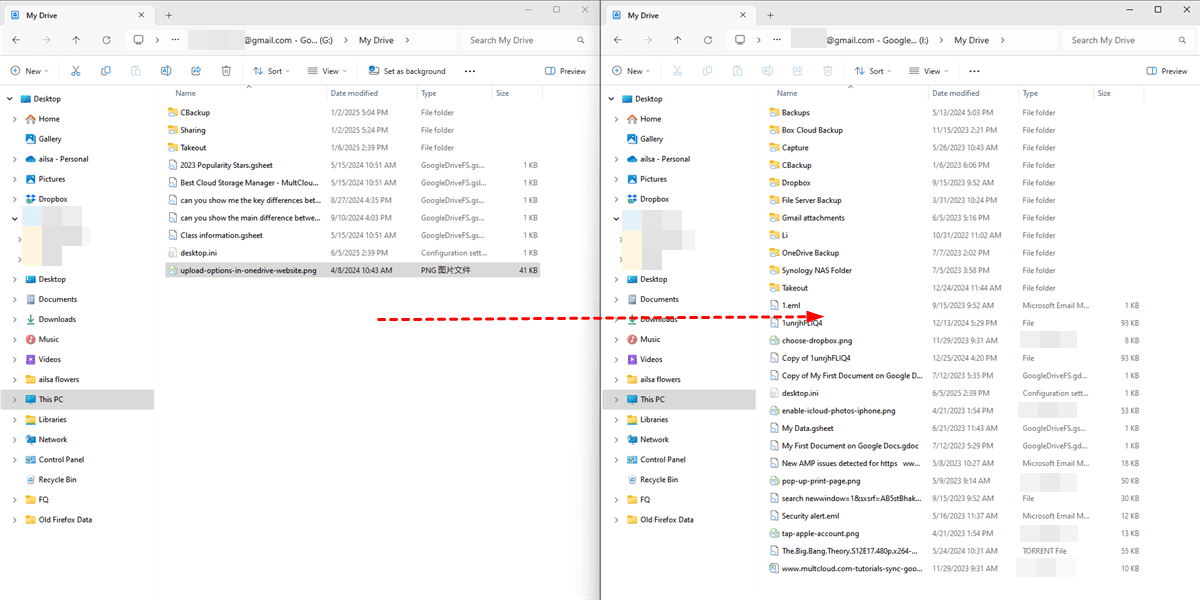Select Old Firefox Data in left sidebar
1200x600 pixels.
coord(65,519)
